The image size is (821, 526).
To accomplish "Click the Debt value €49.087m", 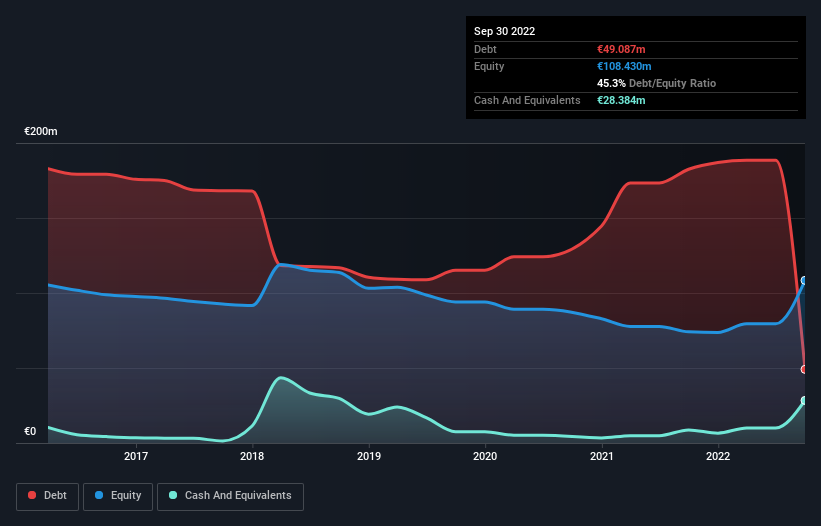I will (x=621, y=49).
